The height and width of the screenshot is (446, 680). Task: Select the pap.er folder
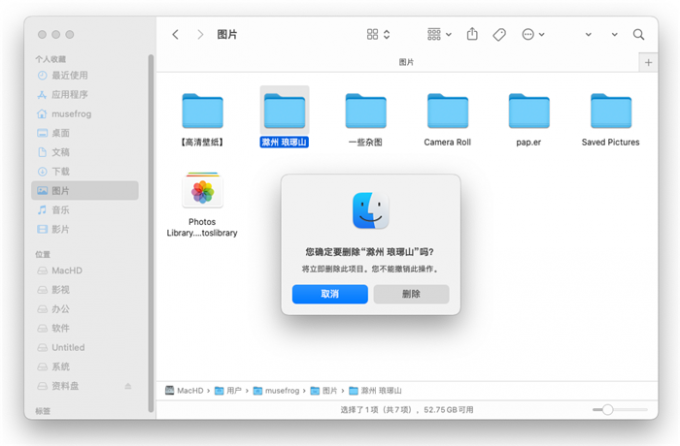tap(529, 111)
